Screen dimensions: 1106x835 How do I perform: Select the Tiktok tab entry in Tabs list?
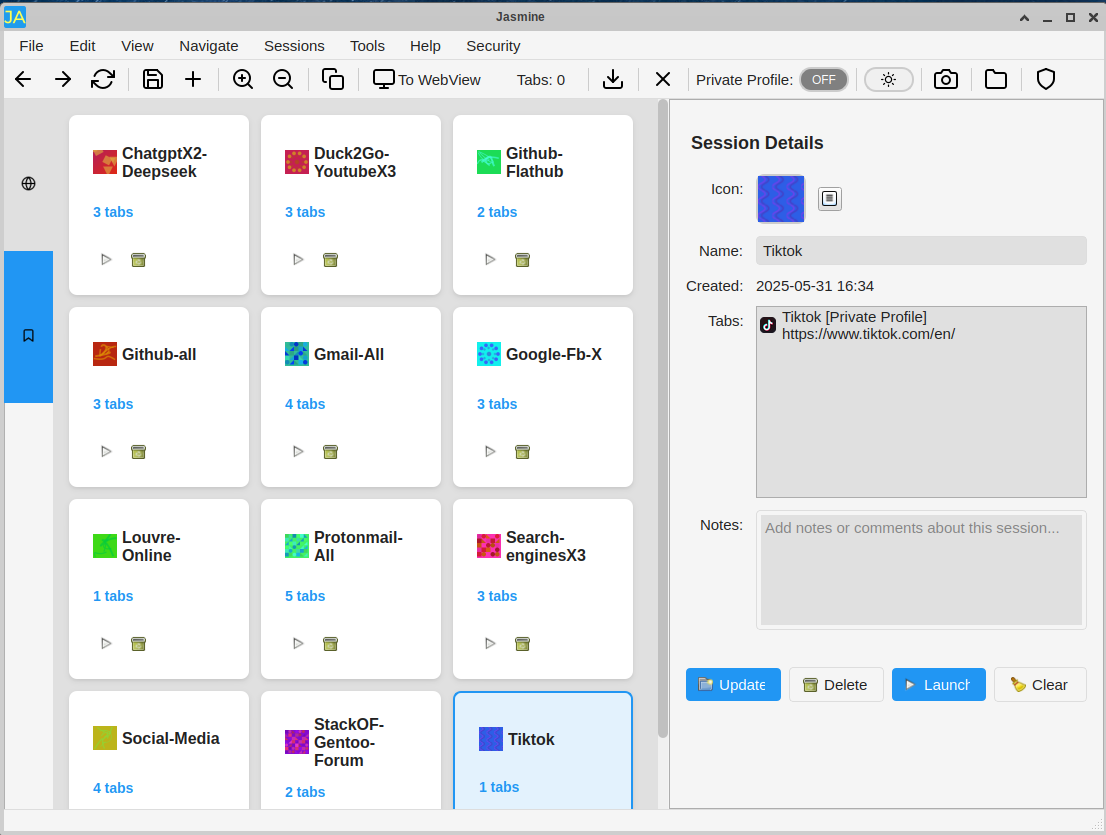[x=921, y=325]
